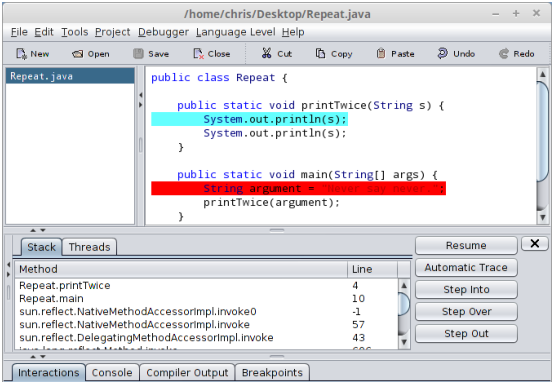Click the Open file toolbar icon
The image size is (554, 384).
(77, 54)
